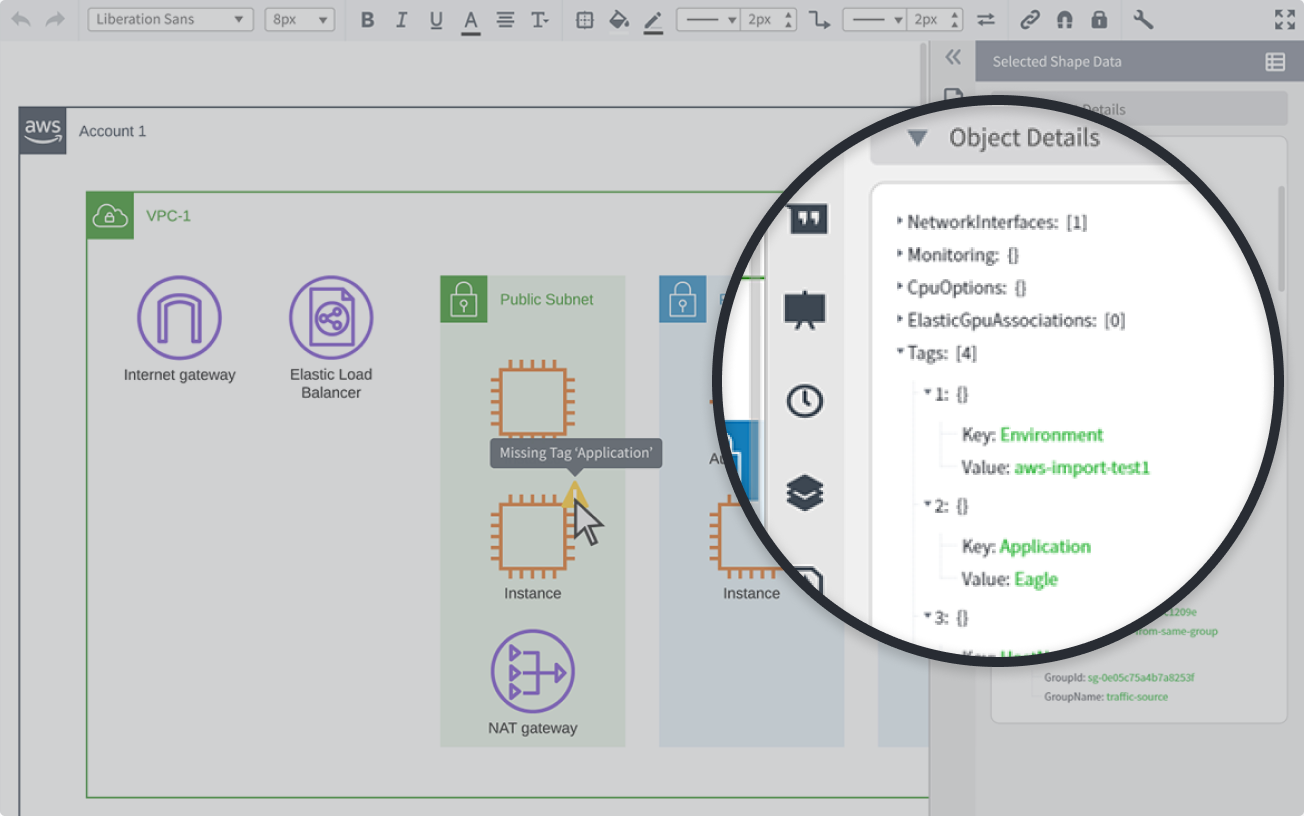Click the text color icon
Image resolution: width=1304 pixels, height=816 pixels.
pyautogui.click(x=471, y=20)
